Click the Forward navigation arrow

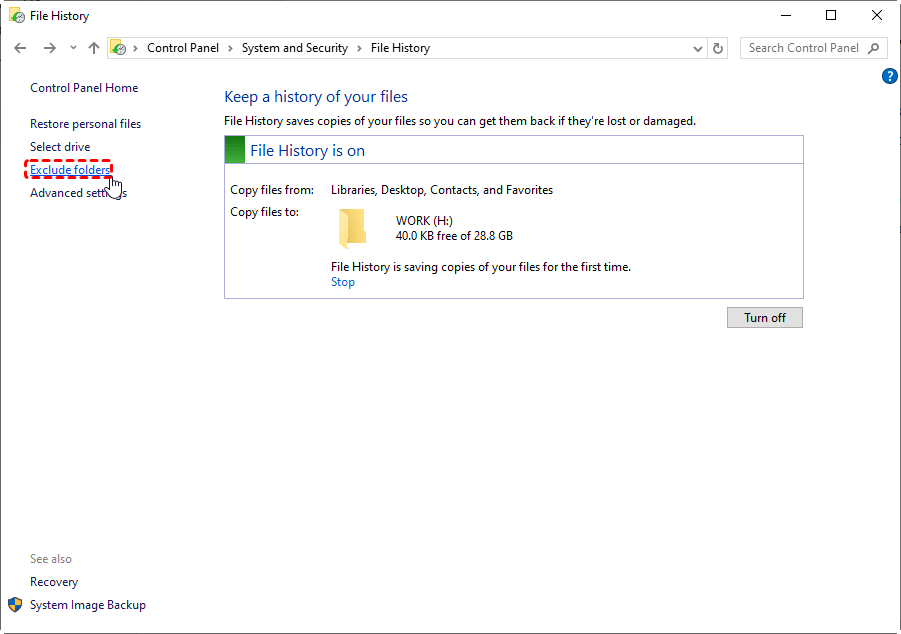coord(49,48)
